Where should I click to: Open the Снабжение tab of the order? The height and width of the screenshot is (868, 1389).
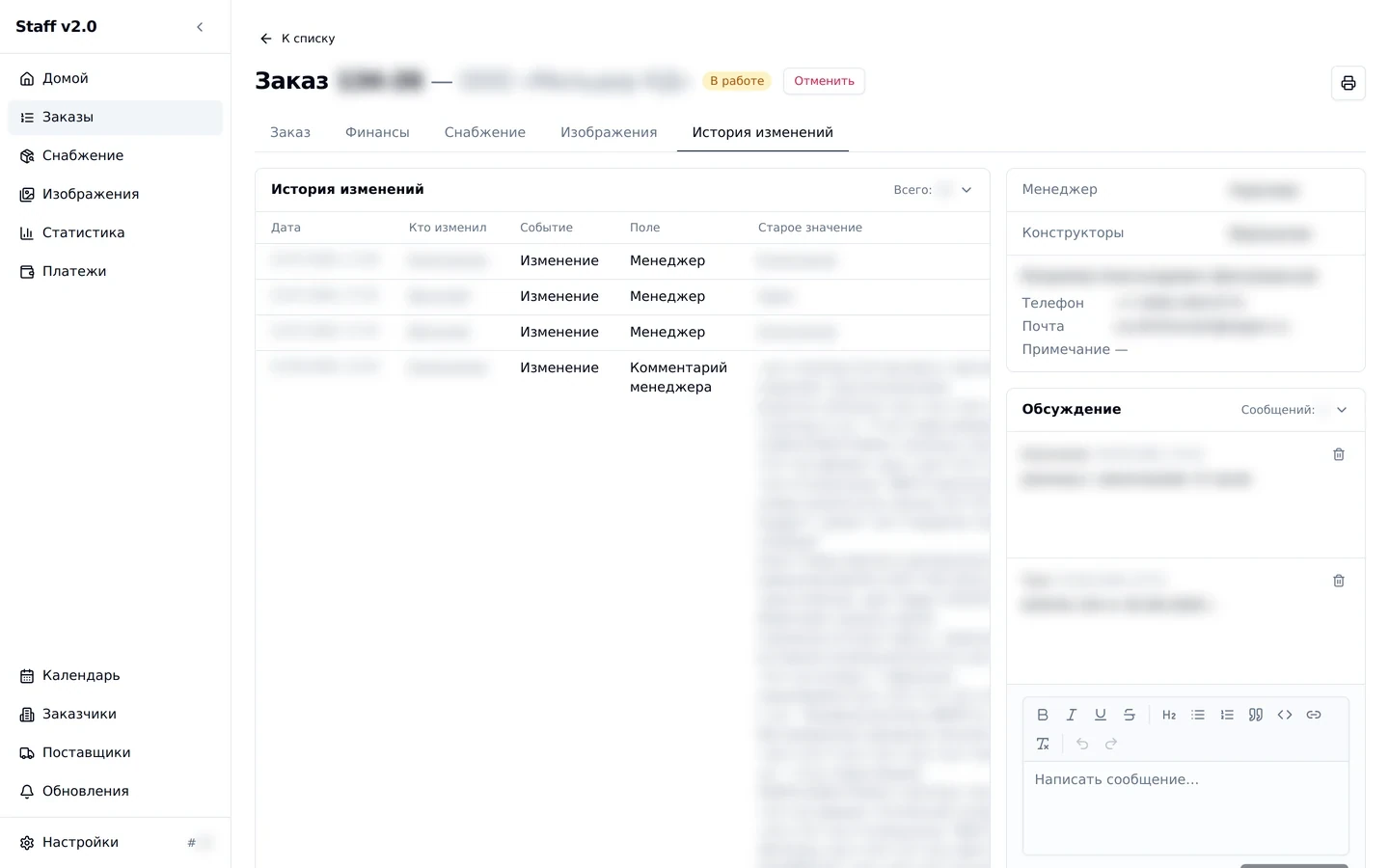click(x=485, y=132)
